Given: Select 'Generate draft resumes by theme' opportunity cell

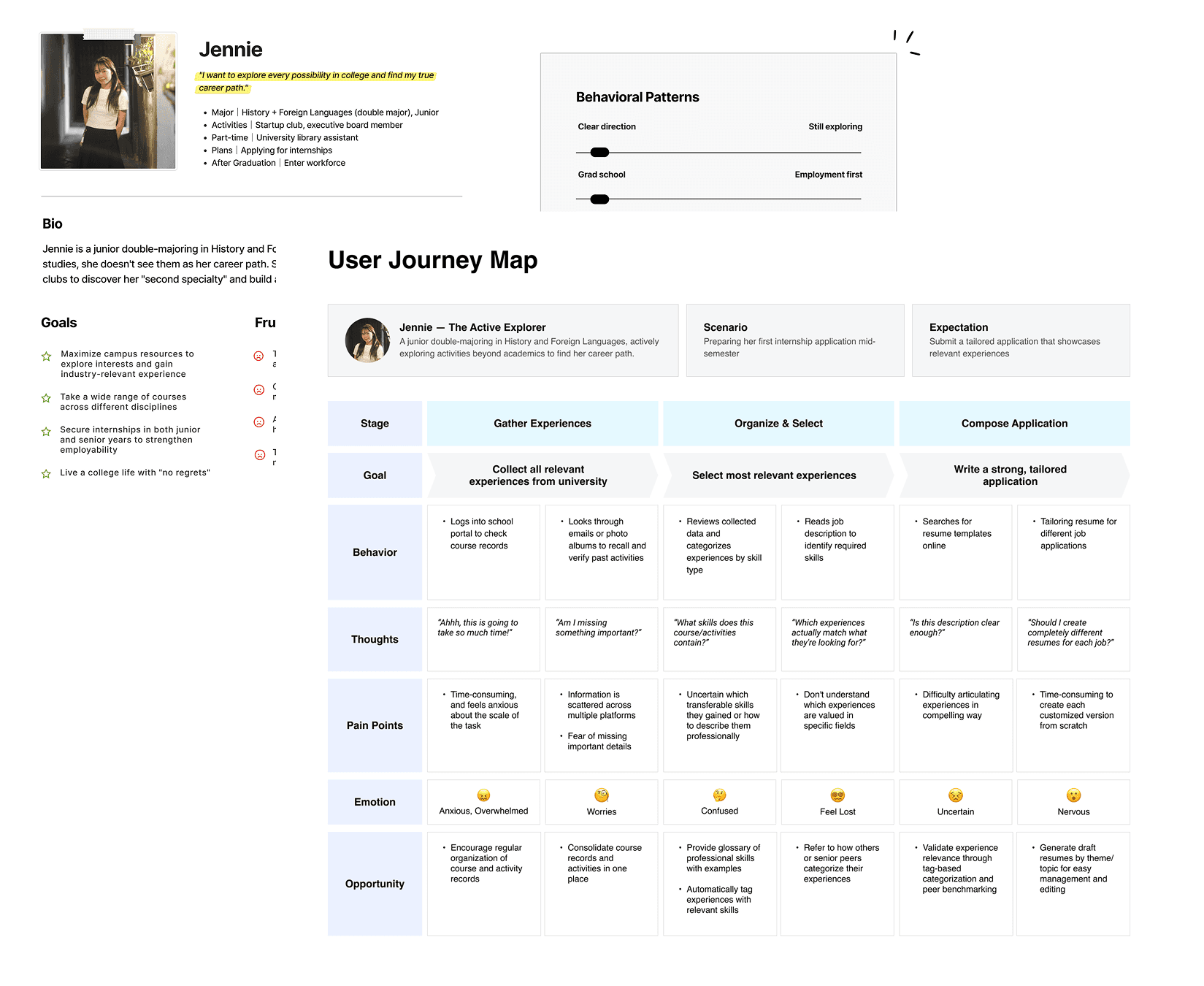Looking at the screenshot, I should [x=1073, y=884].
